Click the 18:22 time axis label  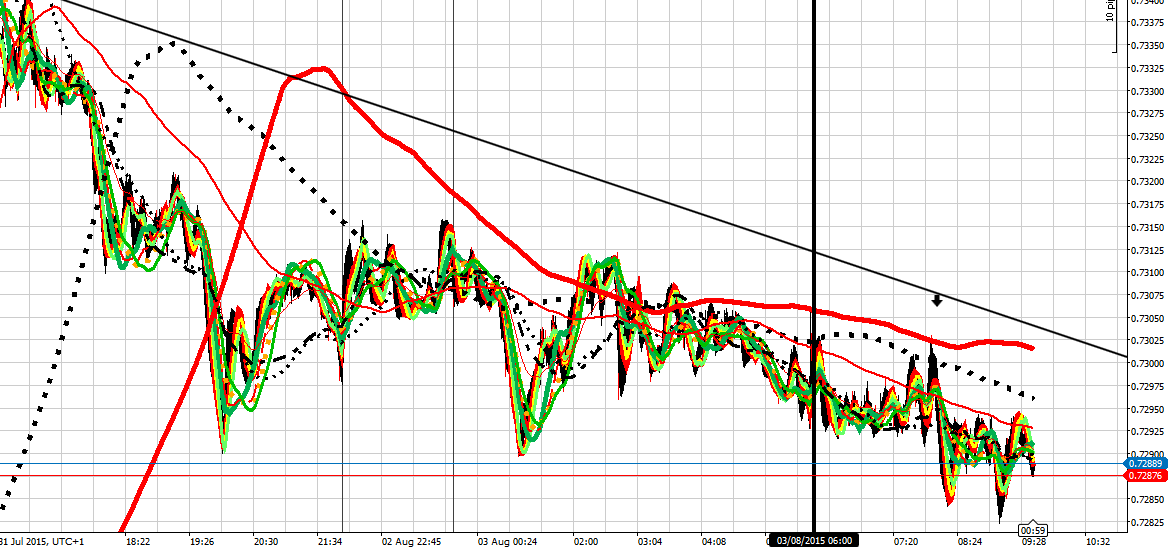coord(139,541)
